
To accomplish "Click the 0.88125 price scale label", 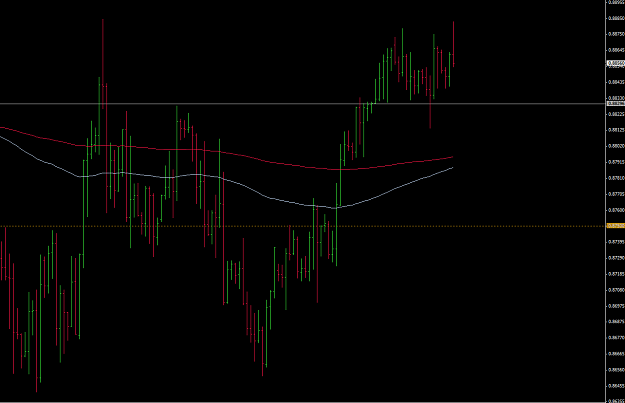I will click(616, 130).
